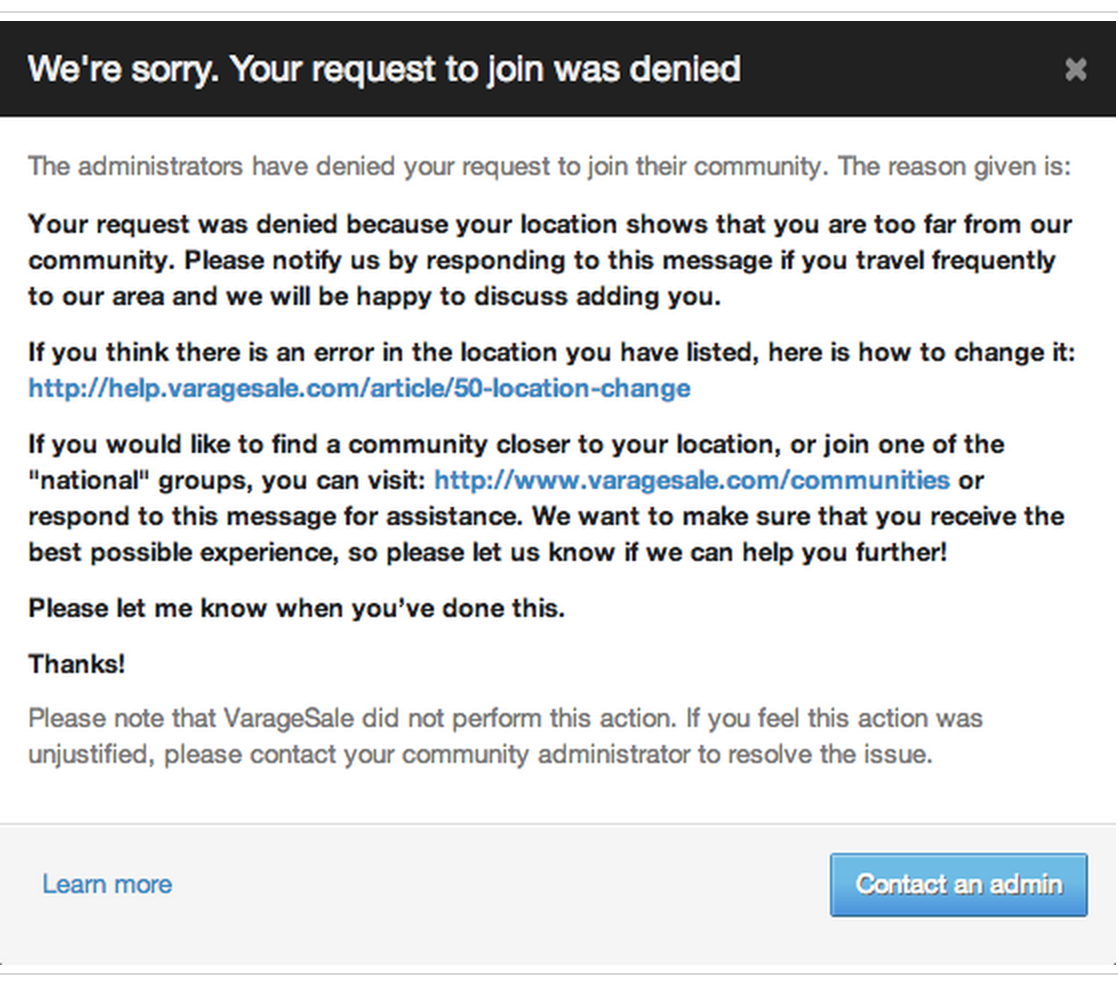Screen dimensions: 1118x983
Task: Click the "Thanks!" line
Action: pyautogui.click(x=76, y=664)
